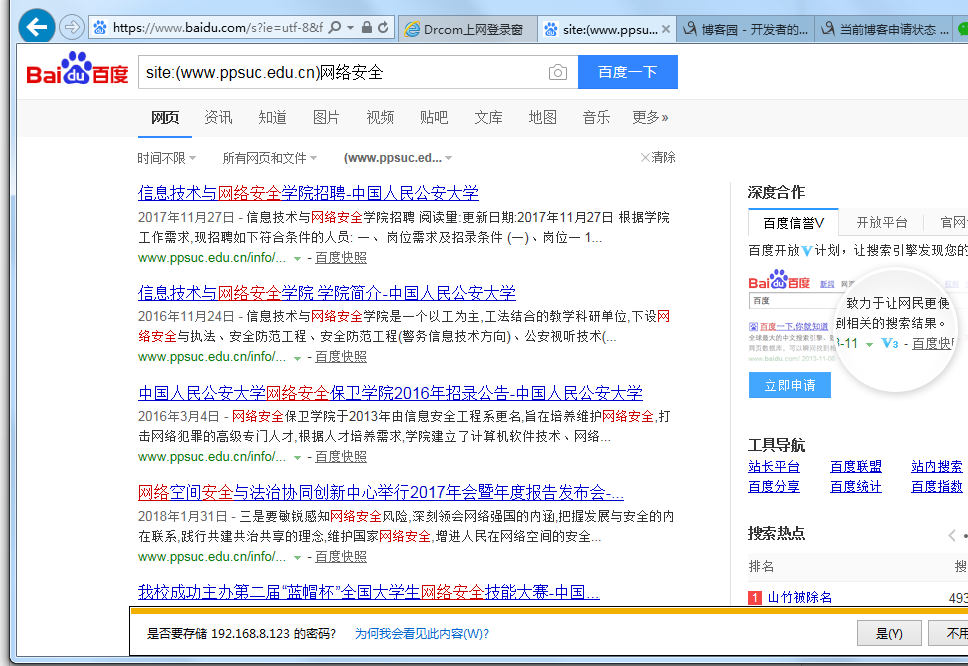Click the Baidu logo
Image resolution: width=968 pixels, height=666 pixels.
pyautogui.click(x=77, y=69)
